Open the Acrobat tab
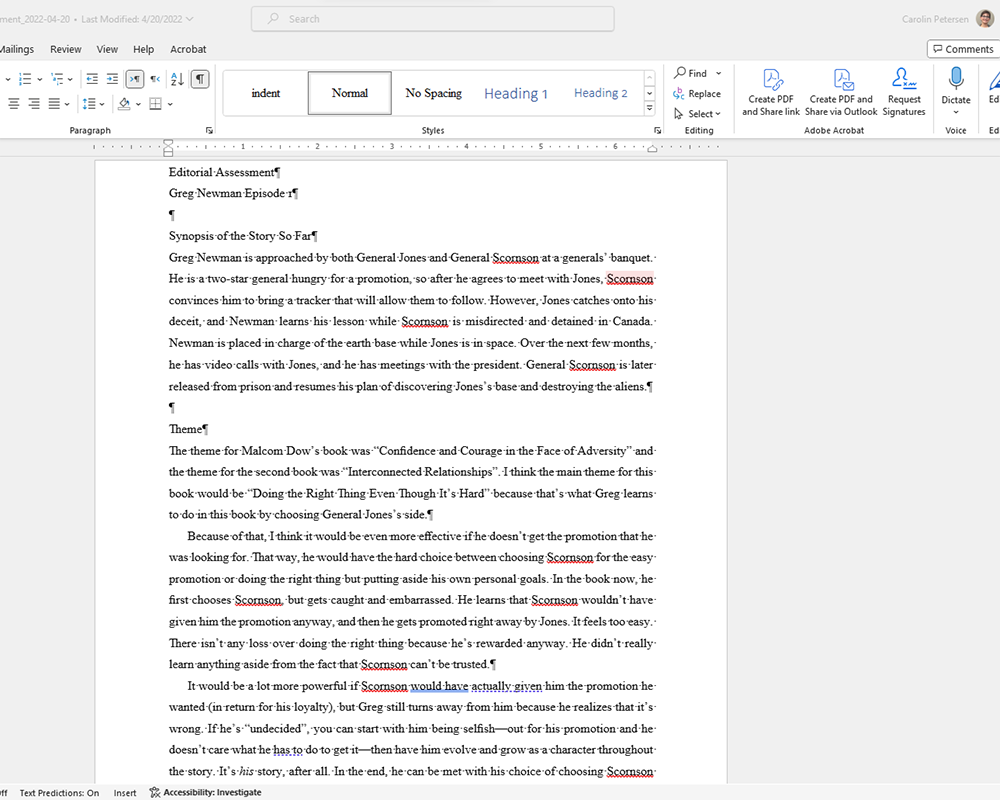Image resolution: width=1000 pixels, height=800 pixels. pos(188,49)
